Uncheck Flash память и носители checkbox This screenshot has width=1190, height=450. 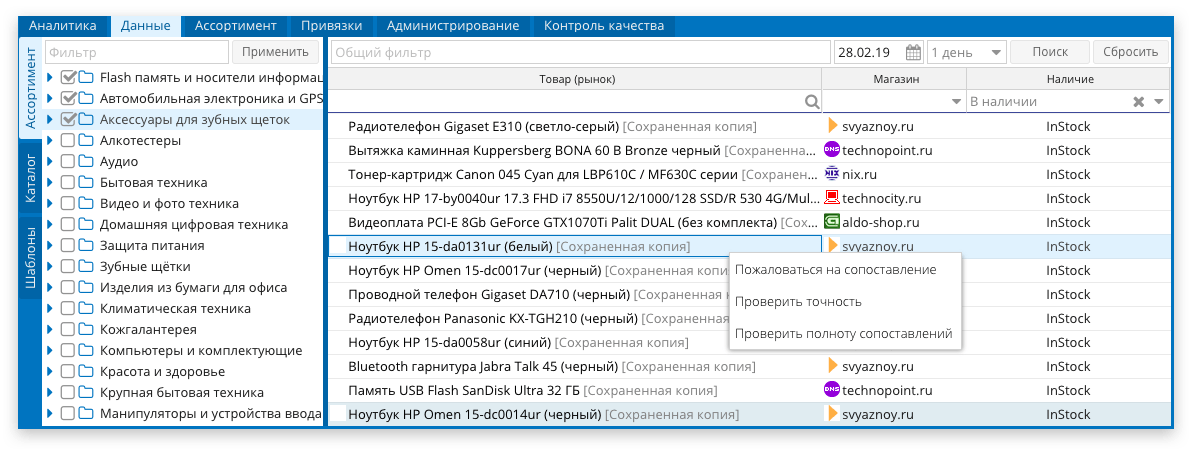click(x=68, y=77)
